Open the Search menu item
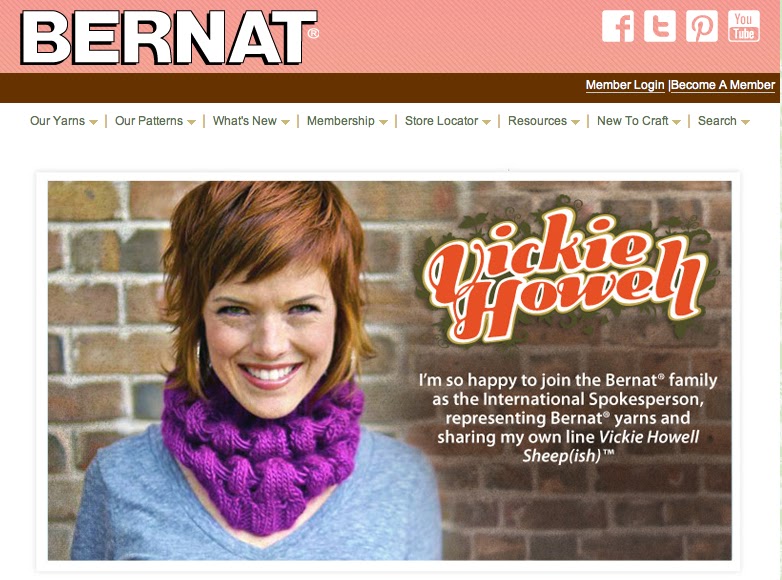The width and height of the screenshot is (782, 580). [723, 121]
